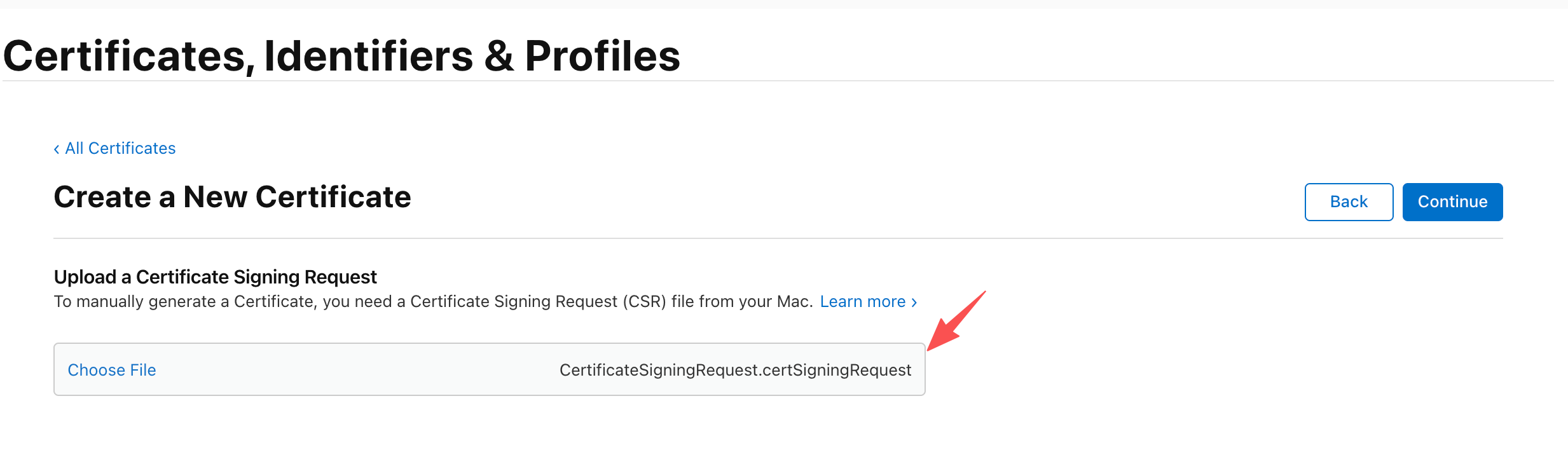
Task: Click the Create a New Certificate heading
Action: [x=232, y=197]
